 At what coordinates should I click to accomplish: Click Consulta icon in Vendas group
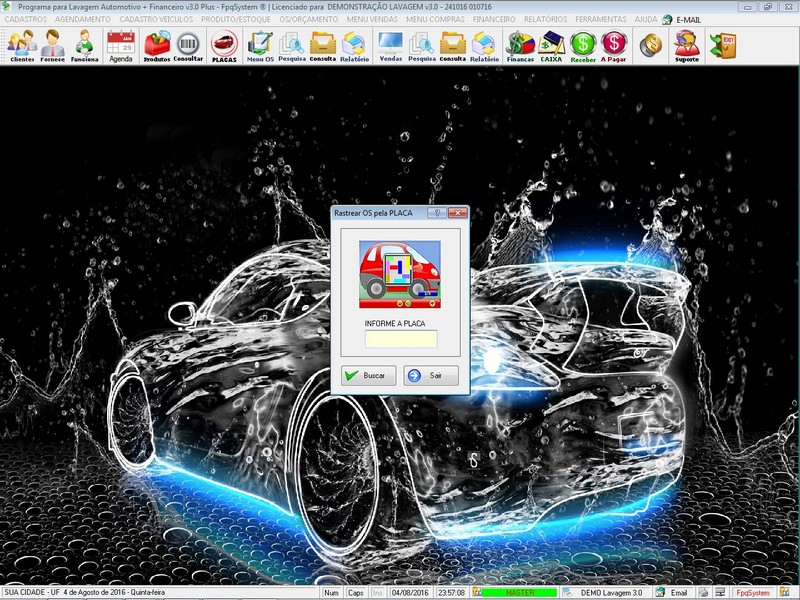453,46
